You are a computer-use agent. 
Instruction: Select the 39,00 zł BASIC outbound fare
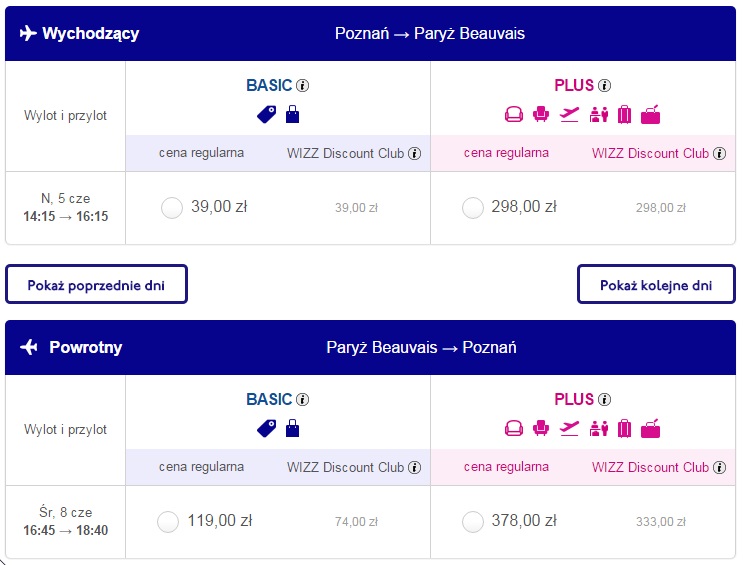point(172,207)
